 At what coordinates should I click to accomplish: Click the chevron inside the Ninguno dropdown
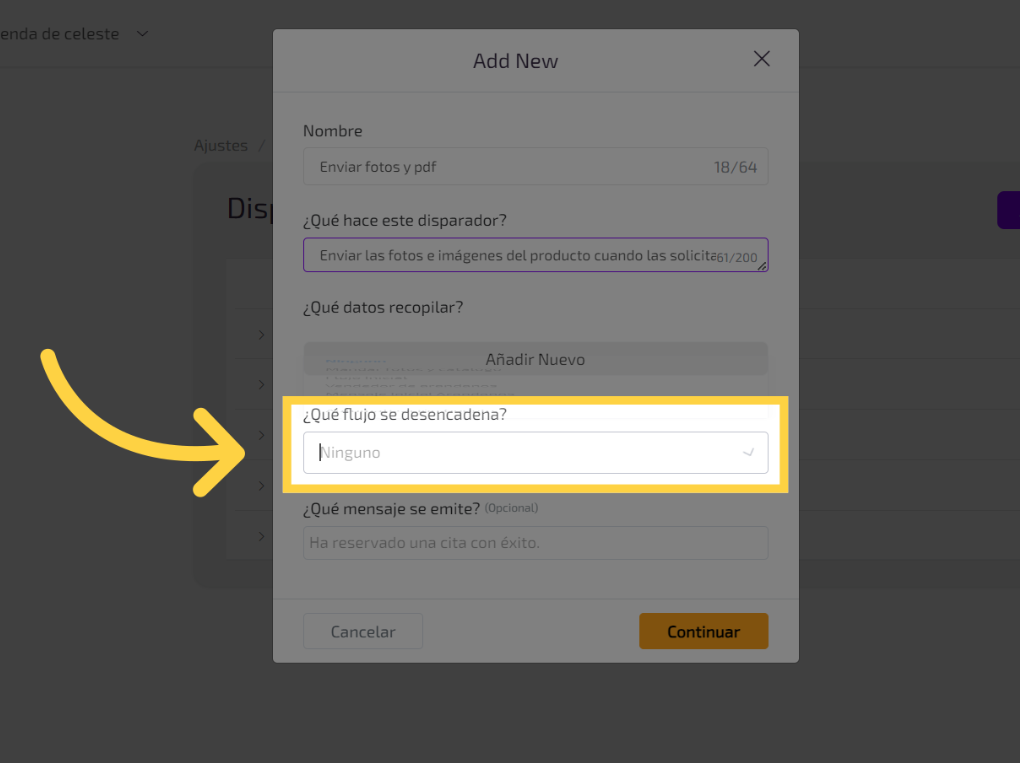748,453
